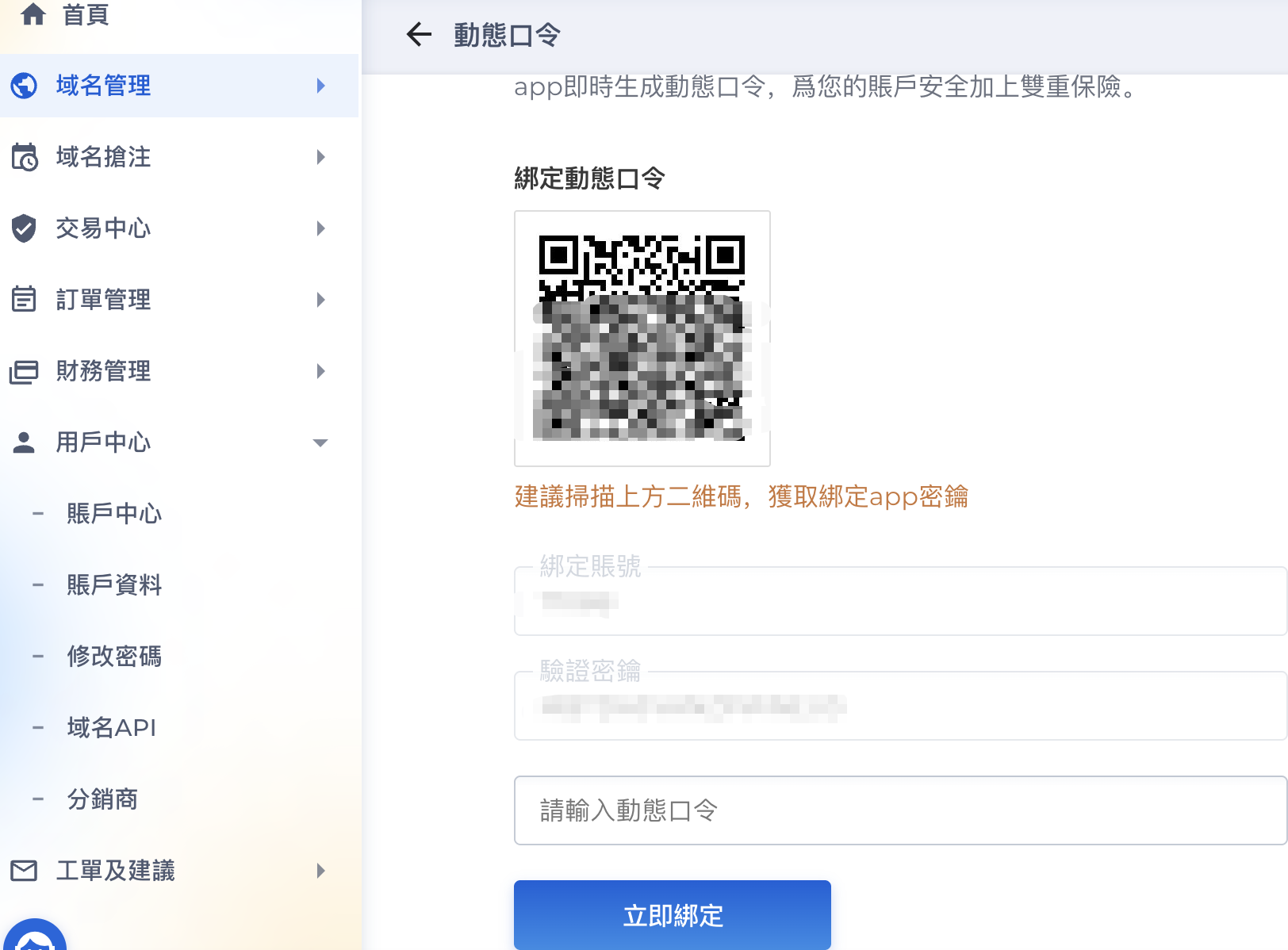Click the globe icon for 域名管理

[24, 86]
